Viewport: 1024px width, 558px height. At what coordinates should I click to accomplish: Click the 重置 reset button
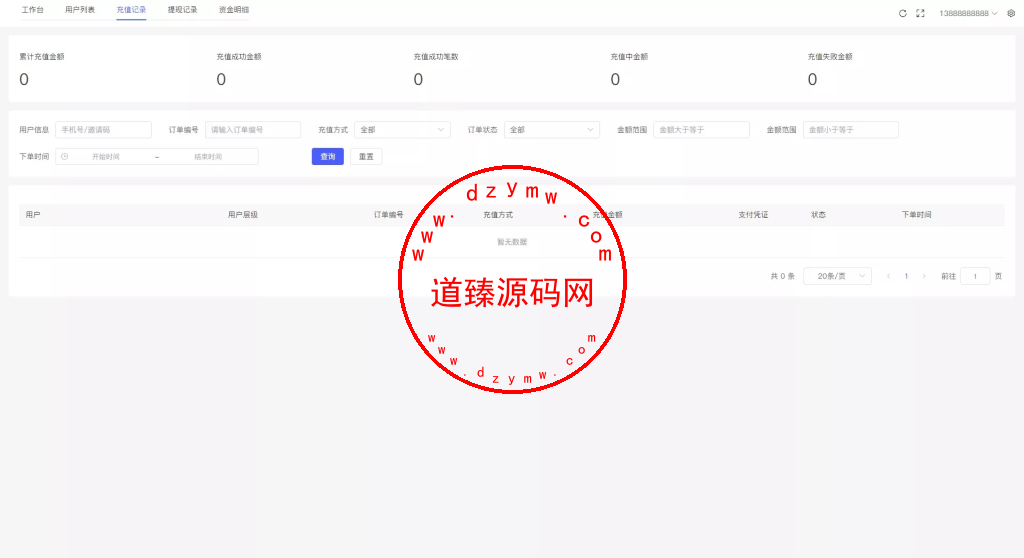[366, 157]
